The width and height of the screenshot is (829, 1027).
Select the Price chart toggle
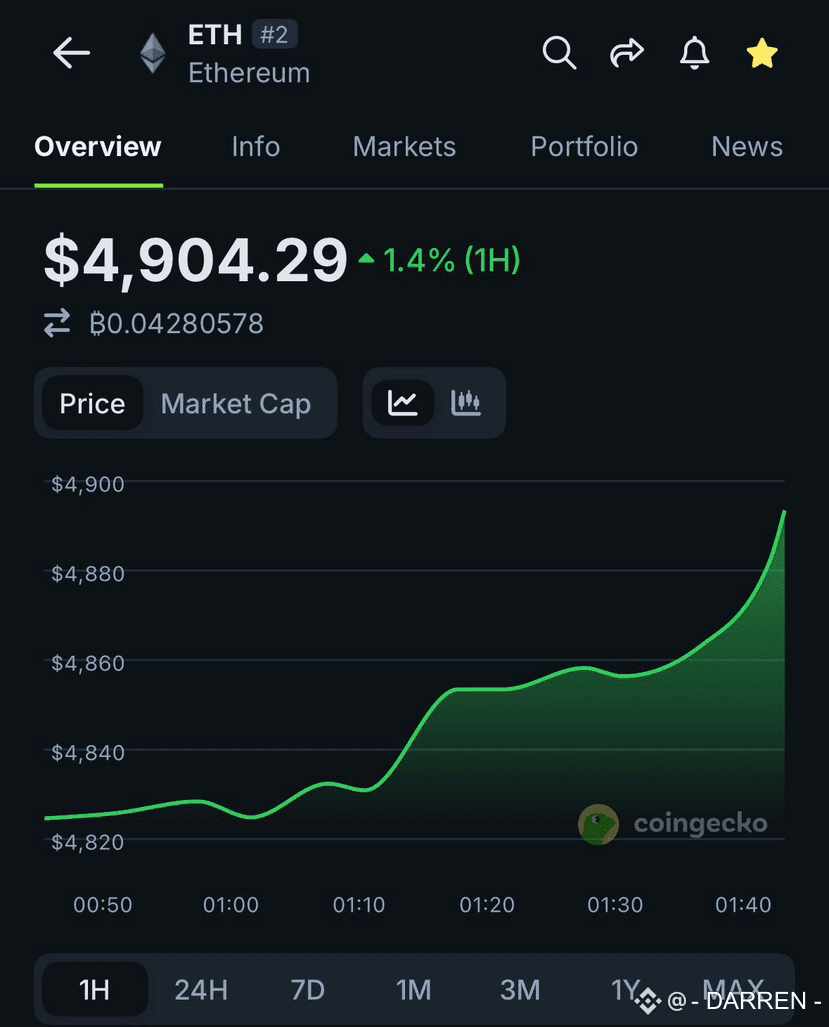tap(92, 403)
